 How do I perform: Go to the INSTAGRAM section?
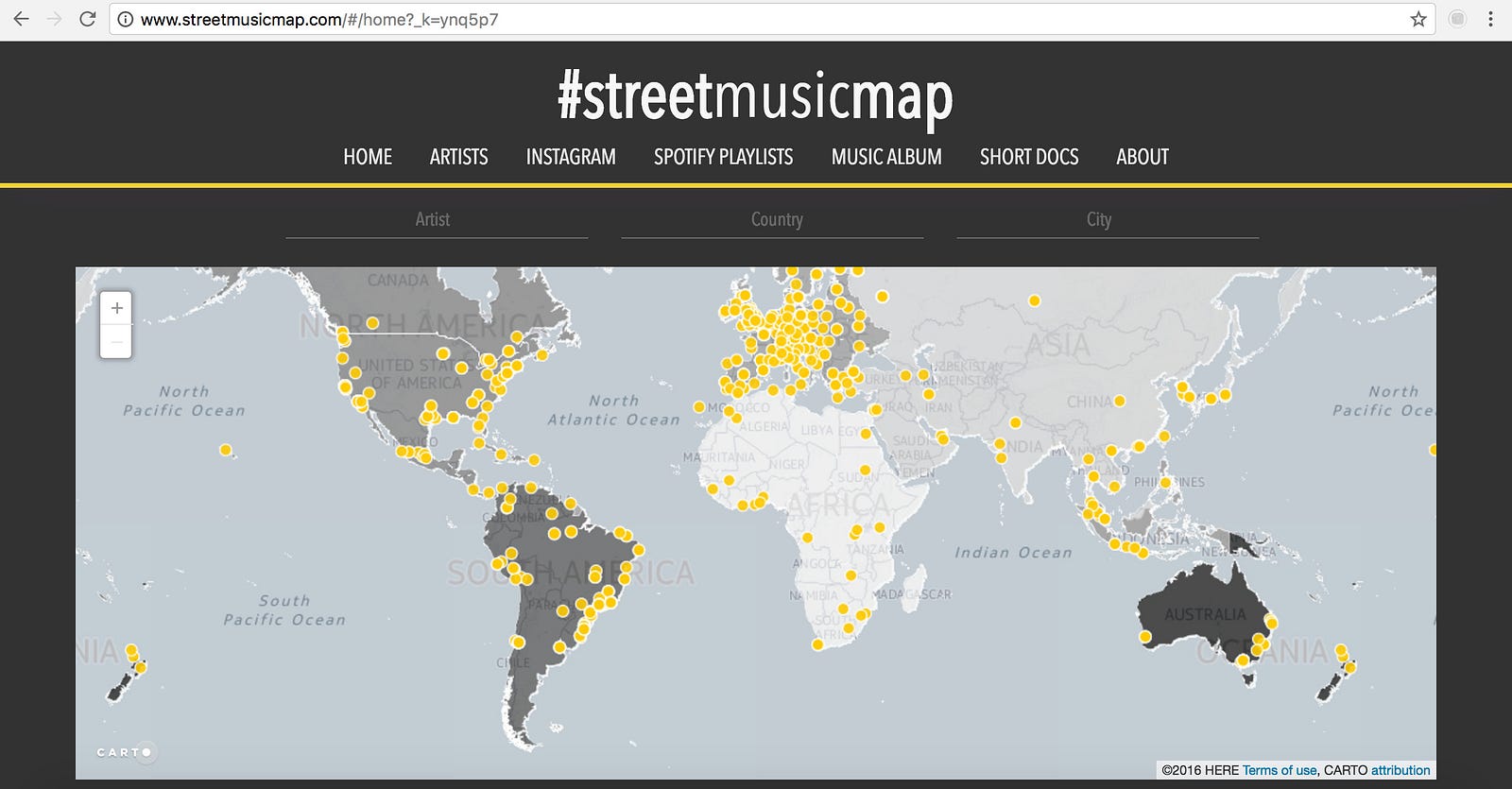coord(571,157)
